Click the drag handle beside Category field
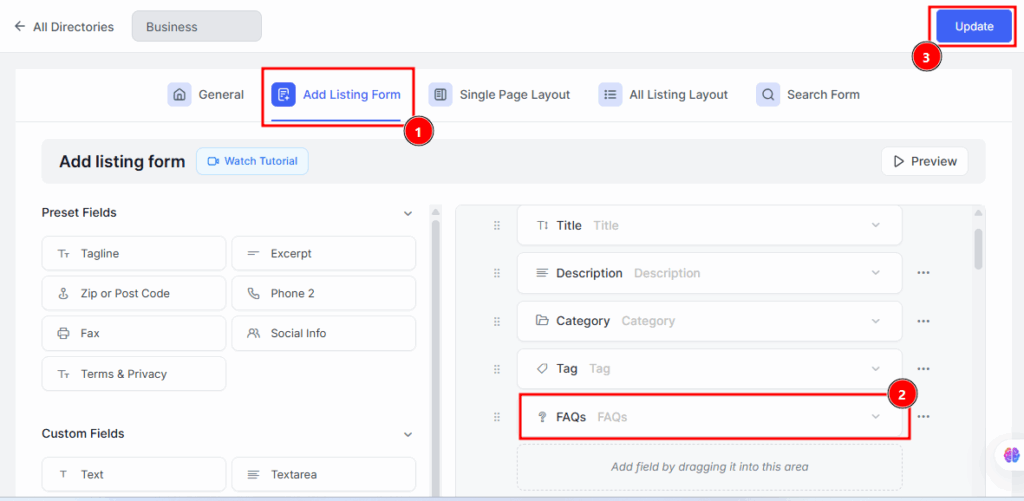This screenshot has width=1024, height=501. pos(497,321)
